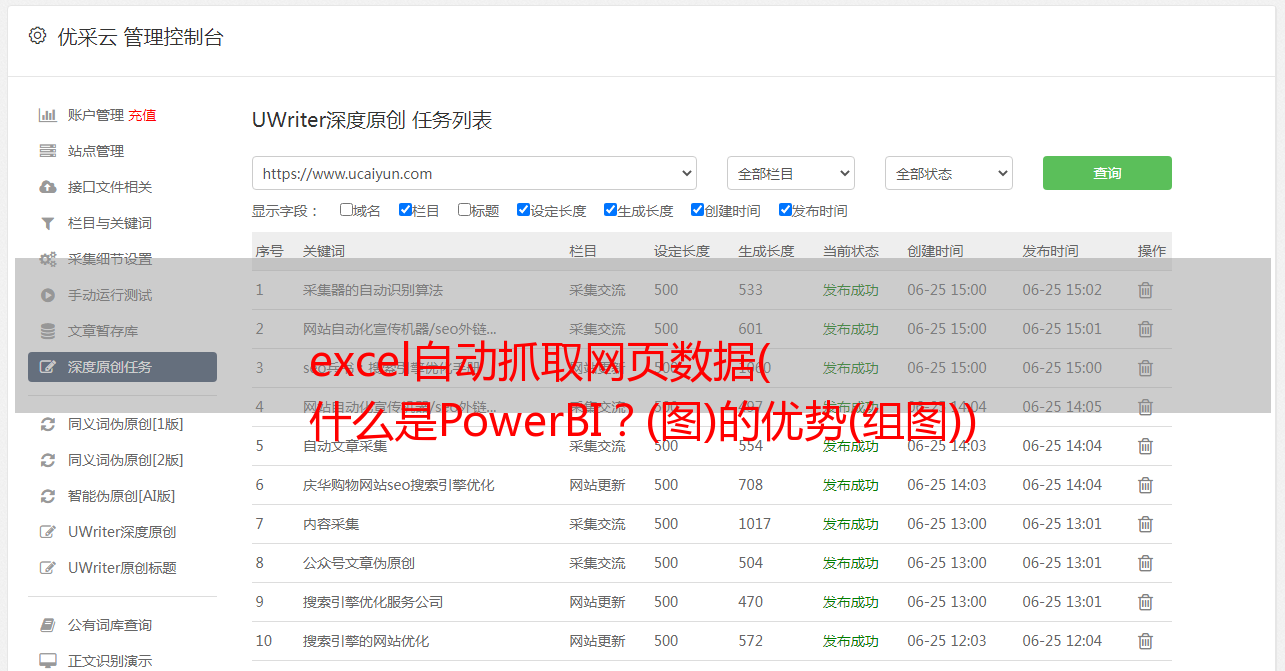Click the 网站更新 column cell in row 9
Viewport: 1285px width, 671px height.
597,602
